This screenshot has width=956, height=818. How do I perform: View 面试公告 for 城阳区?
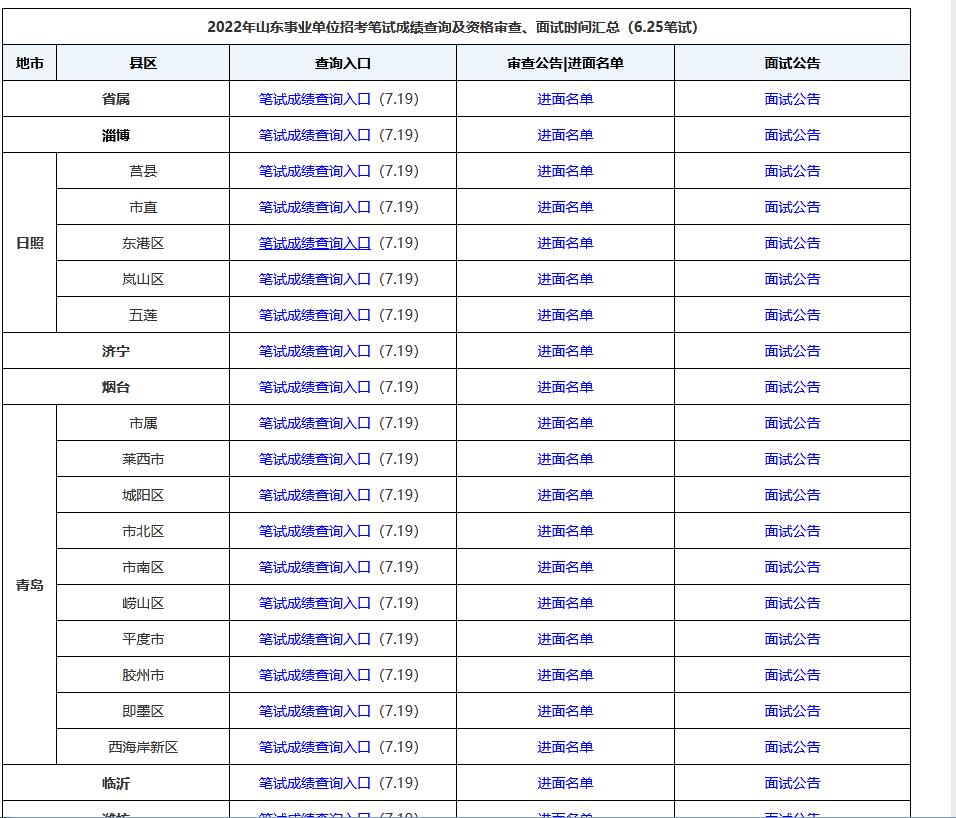tap(793, 494)
